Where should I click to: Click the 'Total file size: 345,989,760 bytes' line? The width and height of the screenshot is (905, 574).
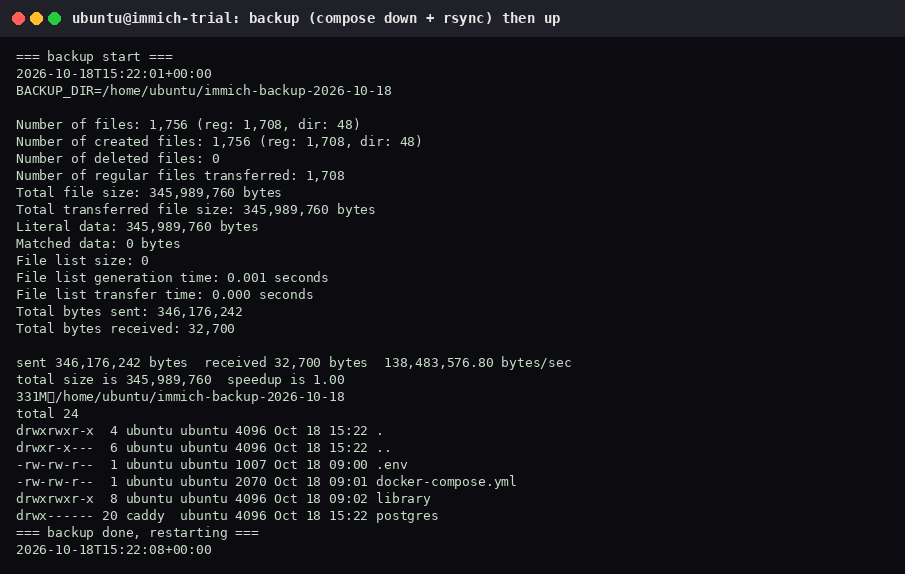click(x=149, y=193)
